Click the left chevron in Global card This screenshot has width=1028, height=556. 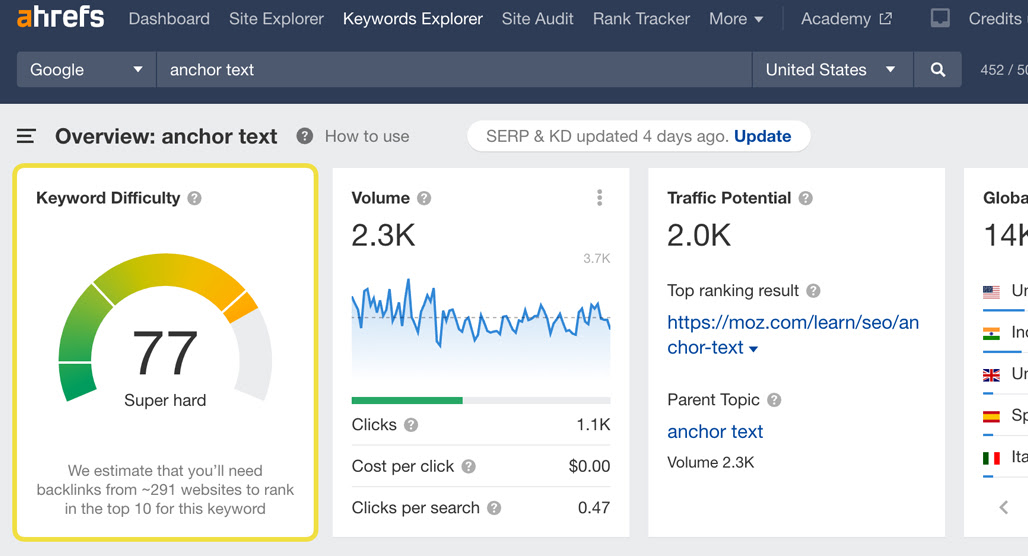(x=1004, y=507)
